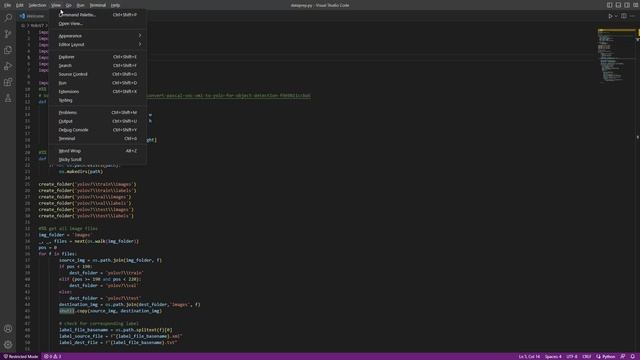
Task: Click the feedback icon in the status bar
Action: pos(623,356)
